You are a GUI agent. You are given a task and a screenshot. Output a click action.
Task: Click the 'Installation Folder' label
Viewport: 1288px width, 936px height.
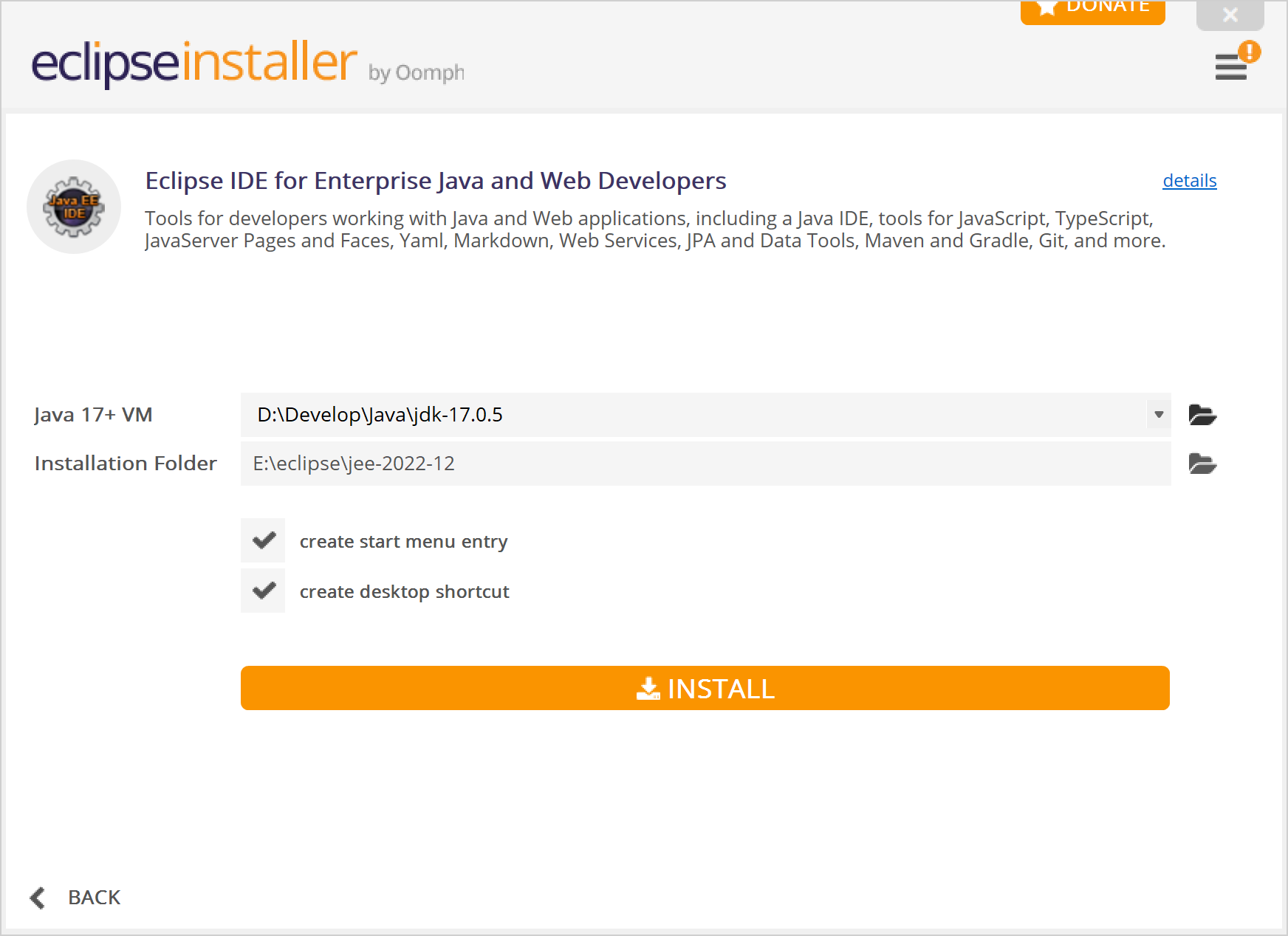click(x=126, y=464)
